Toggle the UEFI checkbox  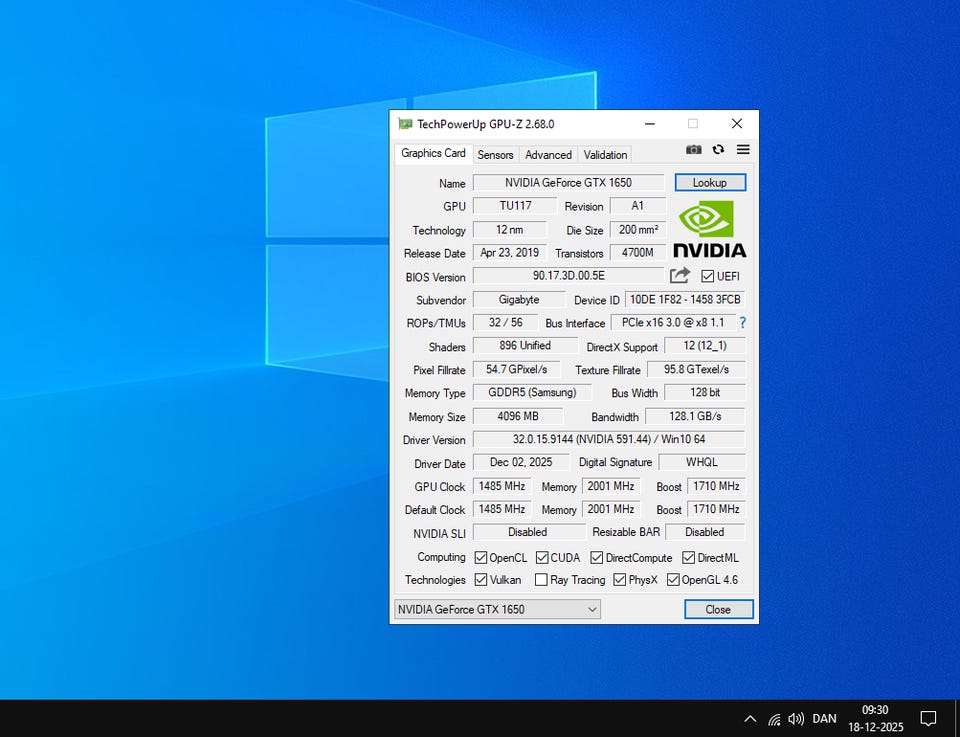point(708,276)
